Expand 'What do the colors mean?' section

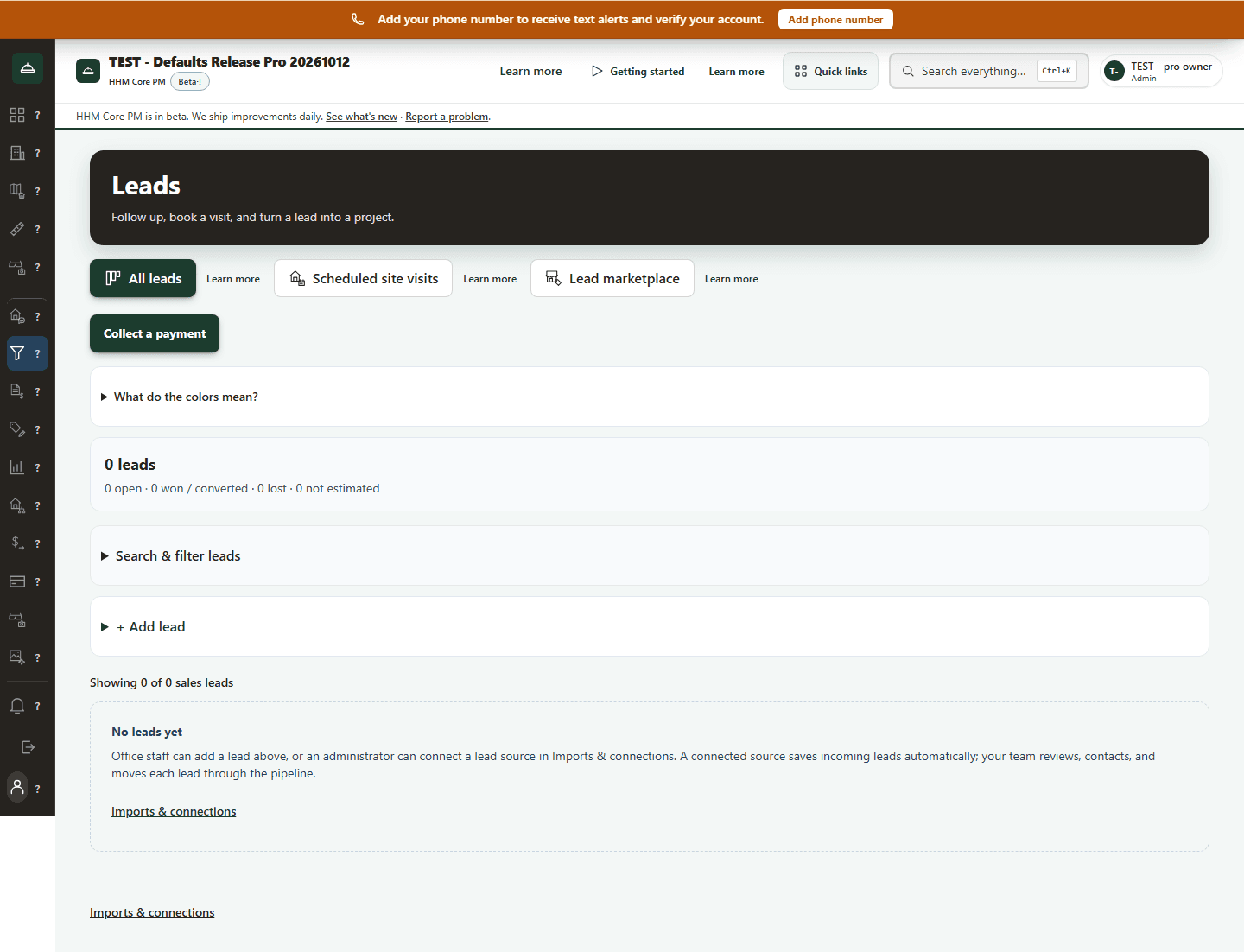[649, 397]
